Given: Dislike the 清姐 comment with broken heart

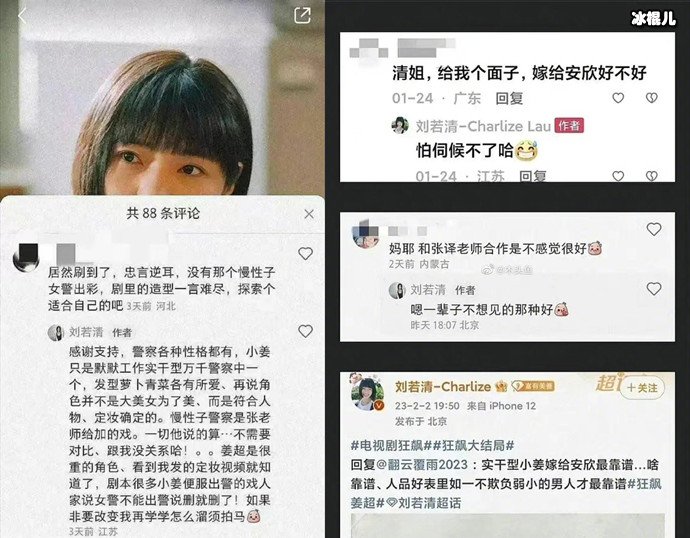Looking at the screenshot, I should click(652, 98).
